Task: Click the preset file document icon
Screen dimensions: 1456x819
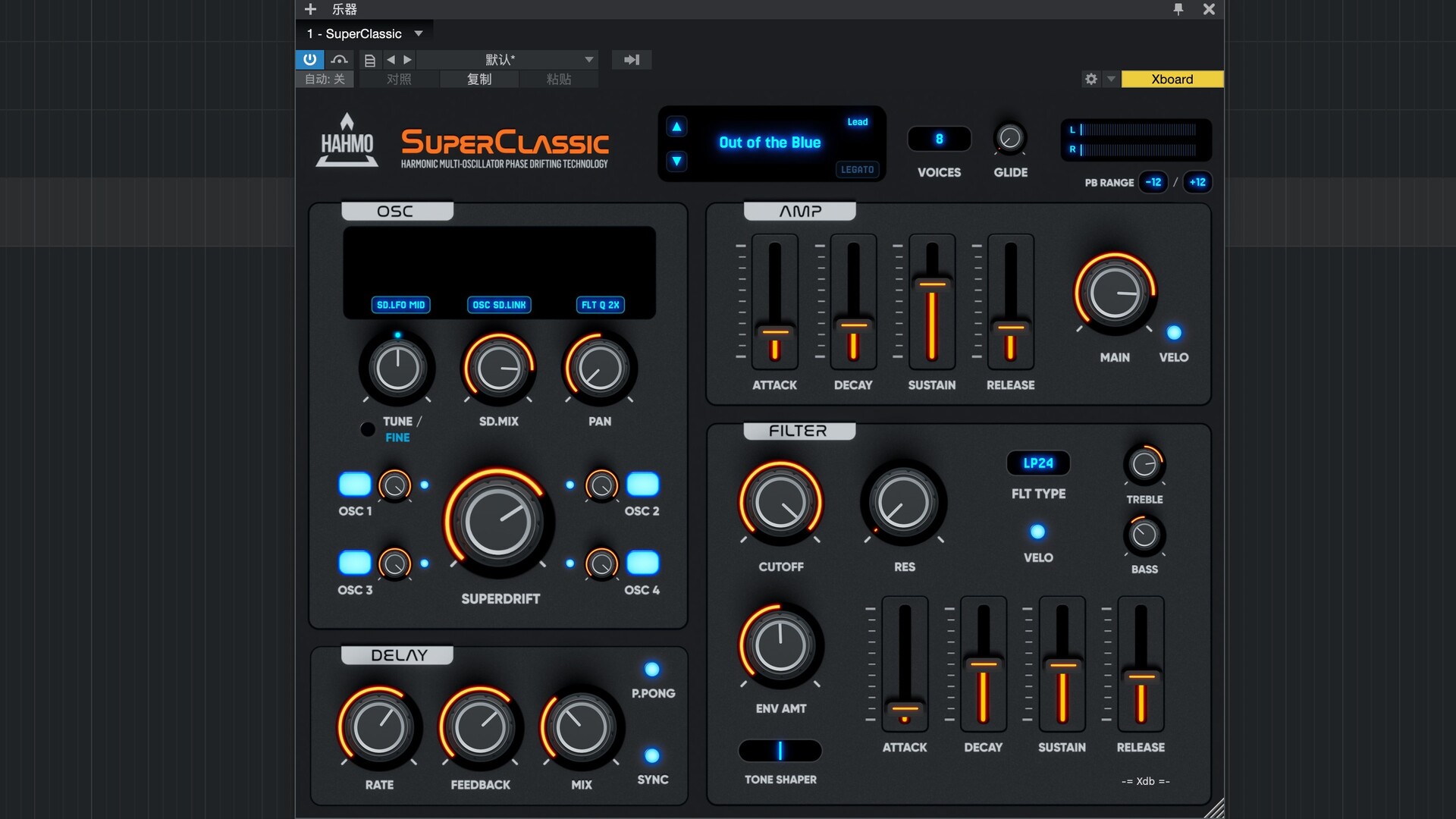Action: click(x=370, y=60)
